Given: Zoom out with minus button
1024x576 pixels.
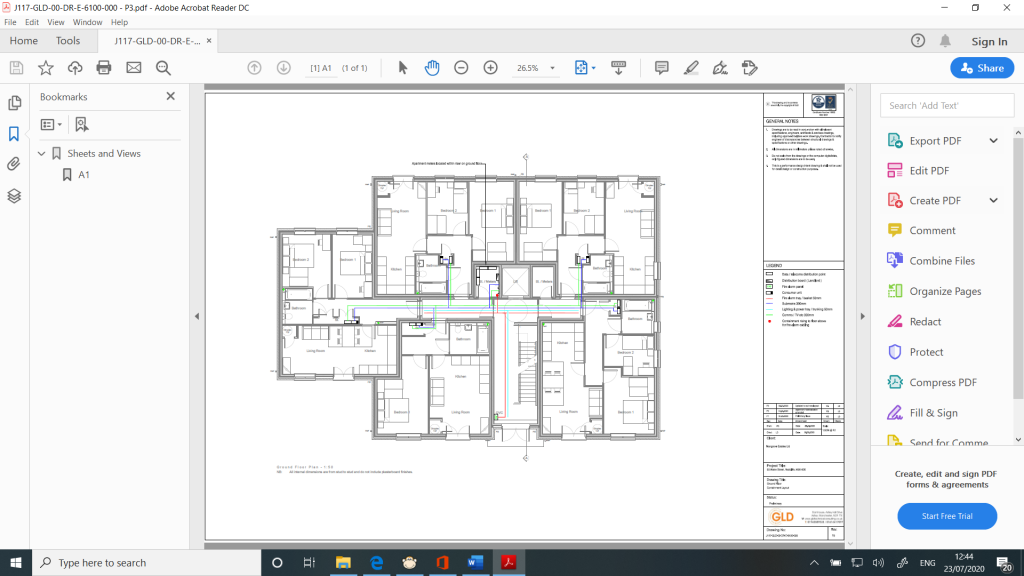Looking at the screenshot, I should tap(461, 68).
